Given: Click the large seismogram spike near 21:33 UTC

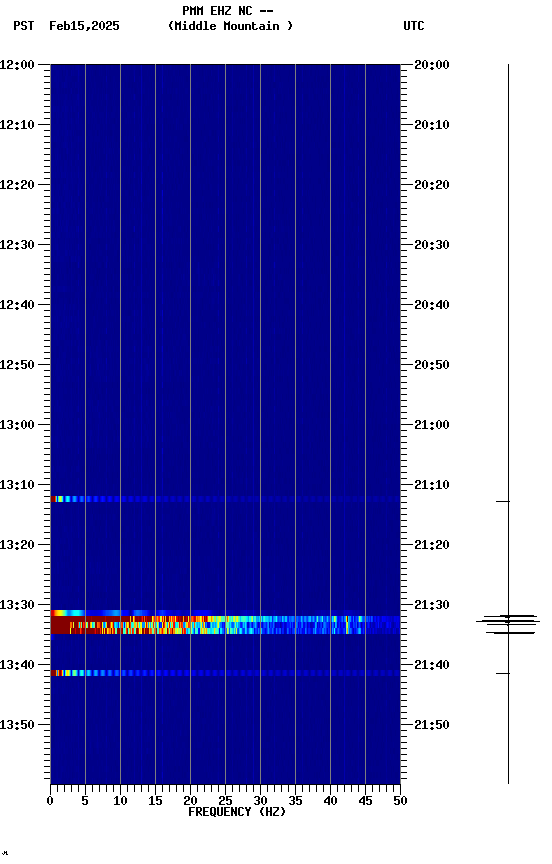Looking at the screenshot, I should [x=508, y=624].
